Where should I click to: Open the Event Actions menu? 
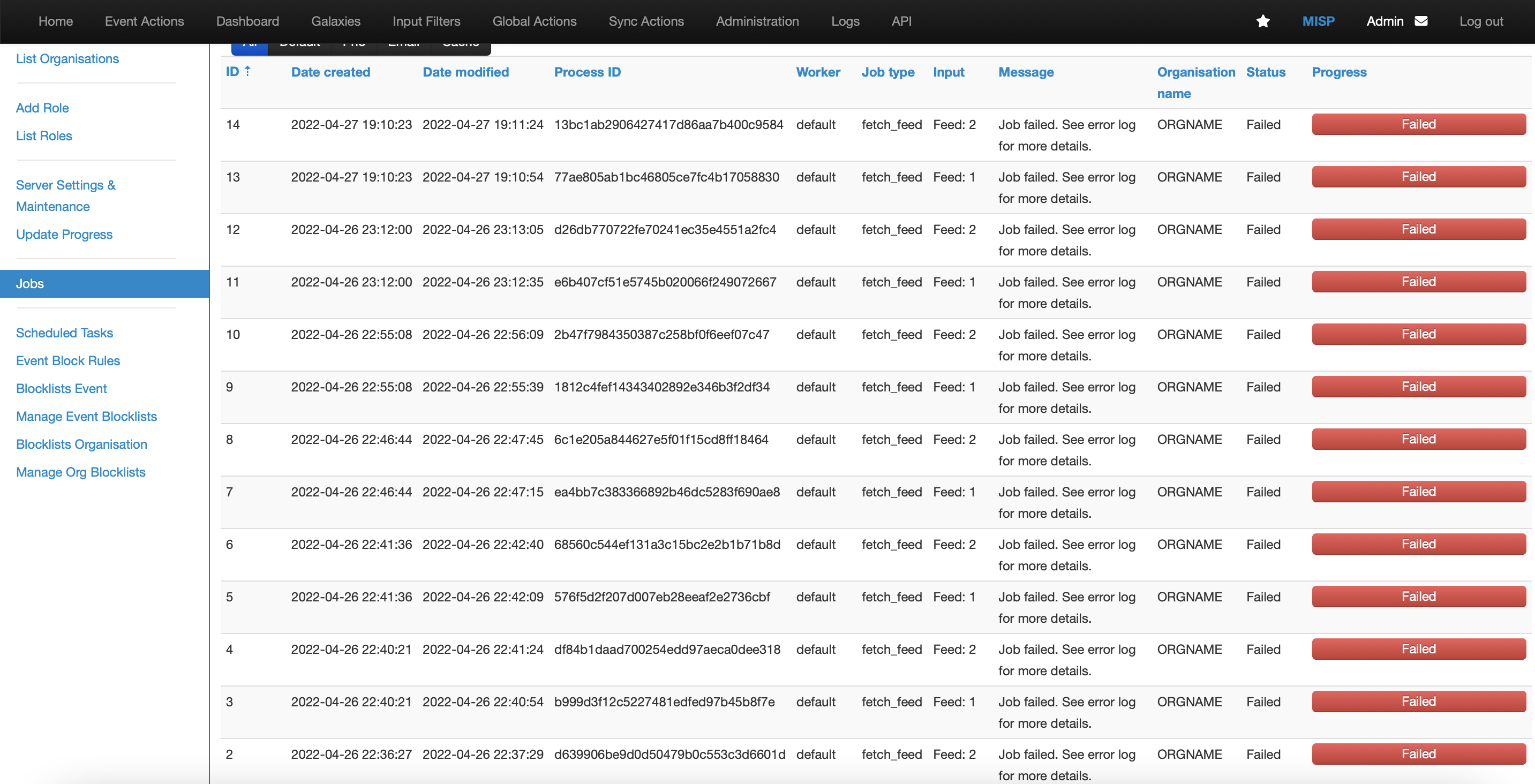[x=144, y=21]
